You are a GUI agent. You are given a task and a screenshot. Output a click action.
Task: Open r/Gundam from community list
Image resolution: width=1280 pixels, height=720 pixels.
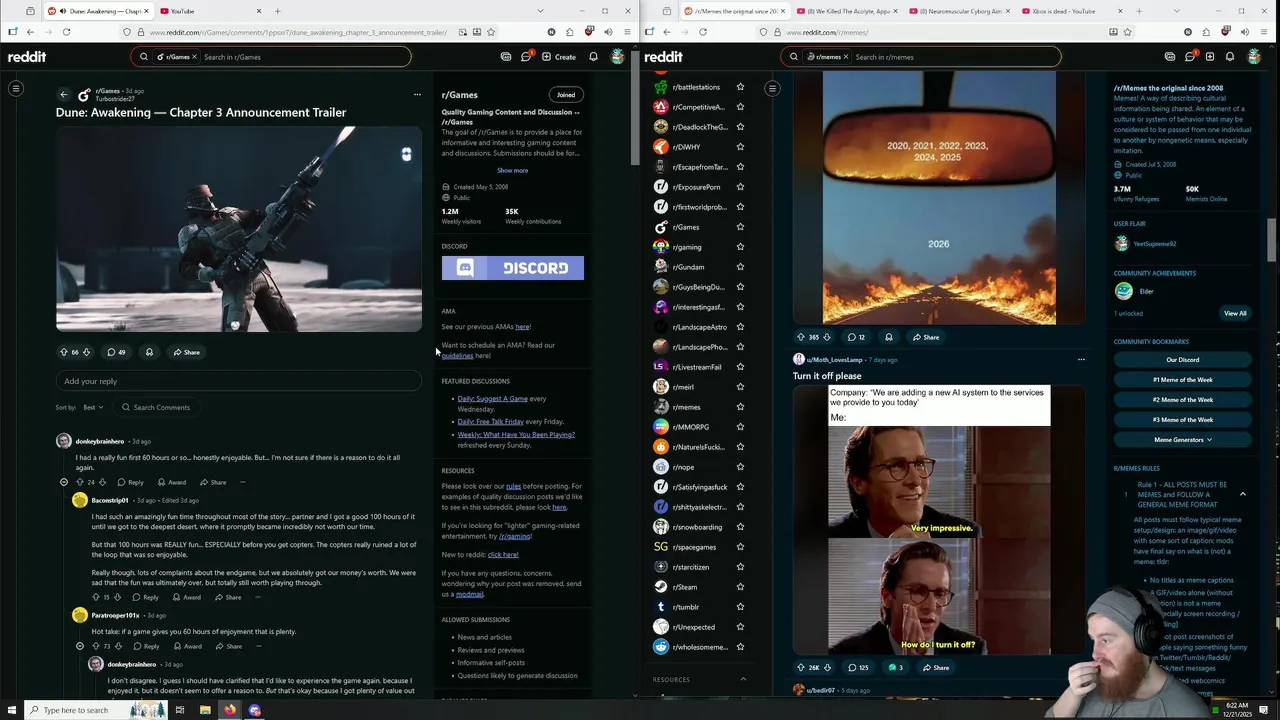[688, 267]
